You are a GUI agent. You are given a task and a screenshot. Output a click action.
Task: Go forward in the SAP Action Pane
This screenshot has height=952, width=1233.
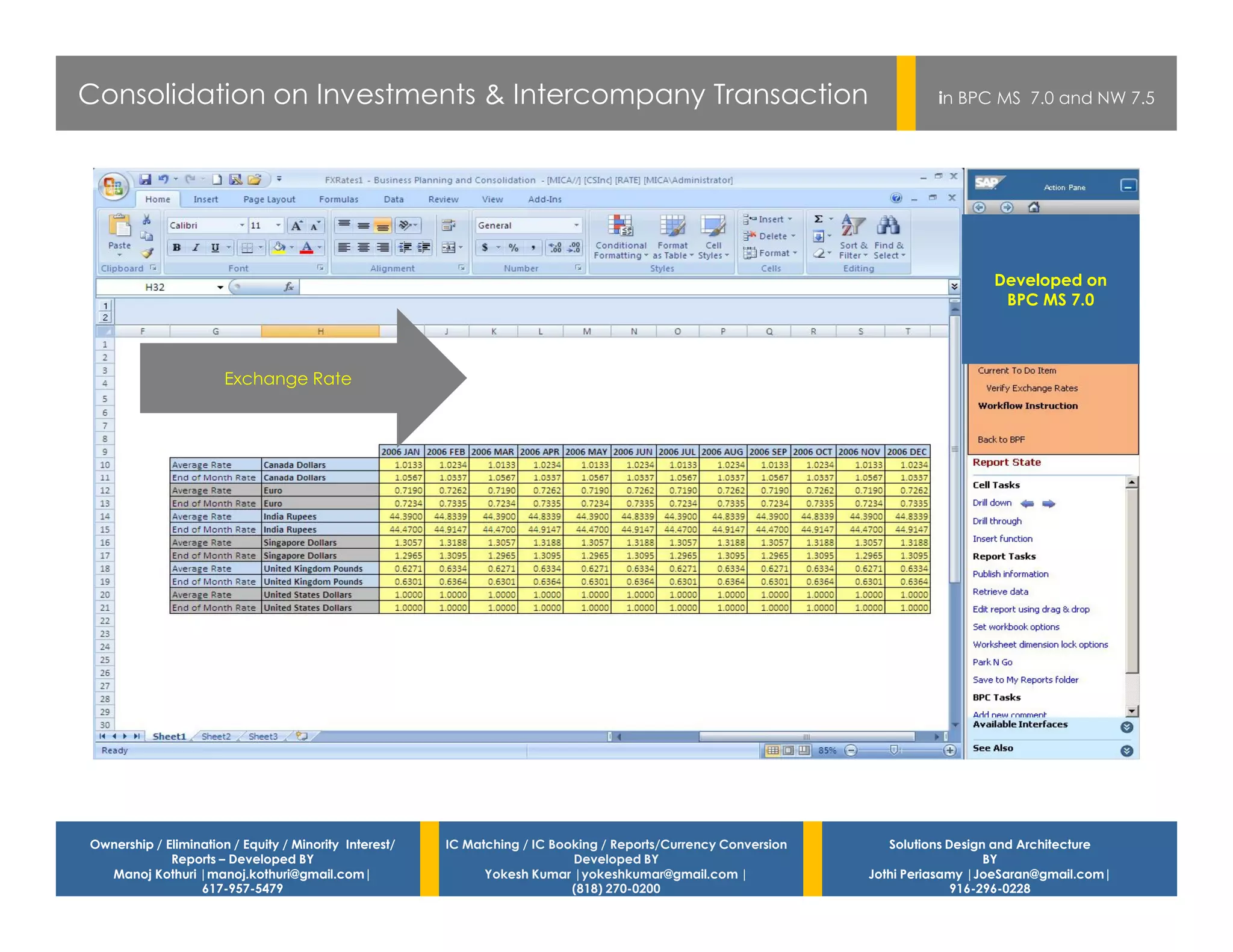coord(1007,208)
